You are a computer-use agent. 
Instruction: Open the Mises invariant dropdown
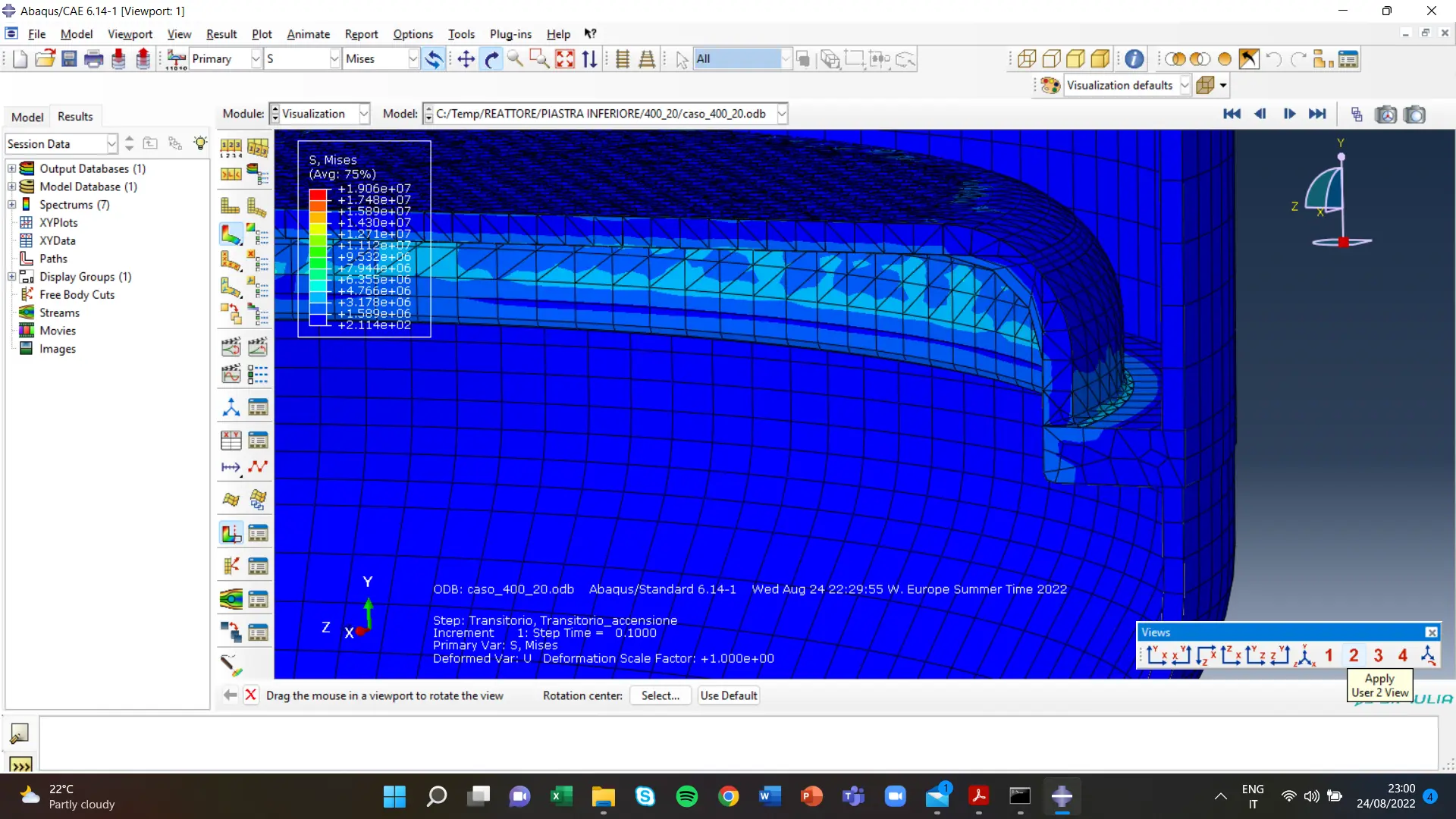coord(413,59)
